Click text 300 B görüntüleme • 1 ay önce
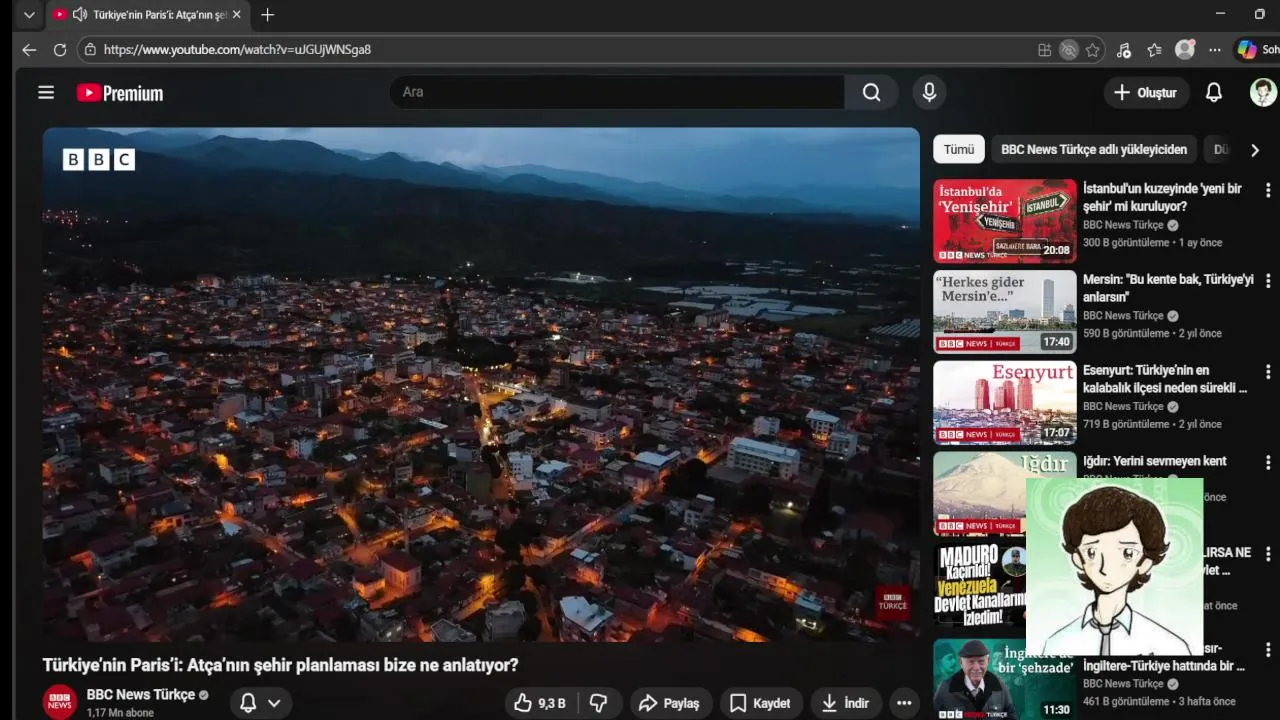This screenshot has height=720, width=1280. pyautogui.click(x=1152, y=243)
